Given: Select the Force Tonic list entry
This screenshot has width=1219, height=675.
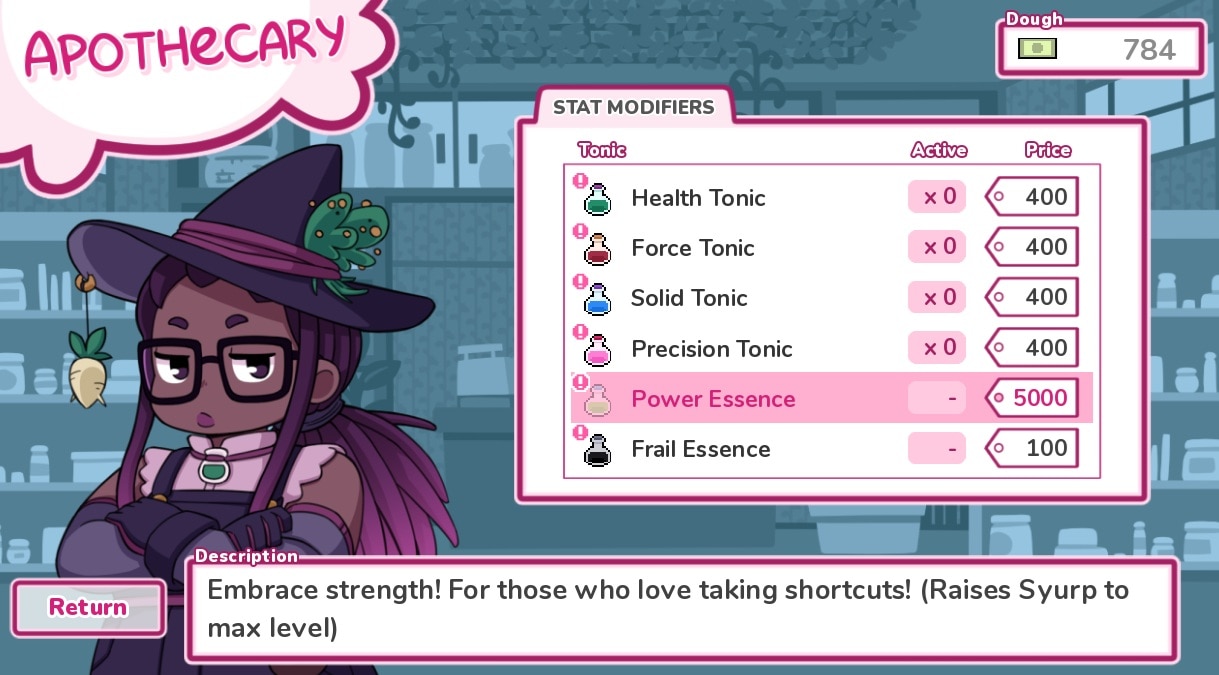Looking at the screenshot, I should coord(832,247).
